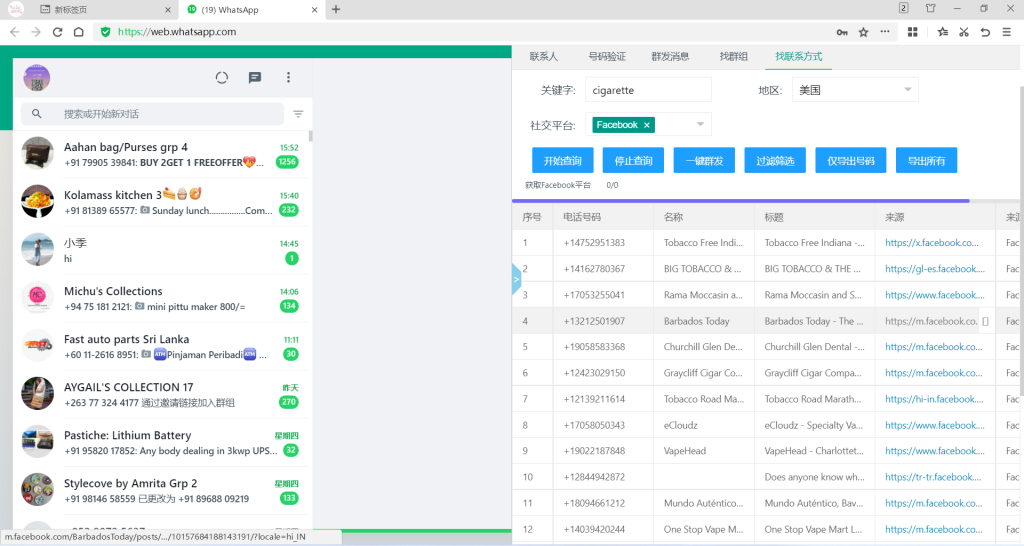Remove the Facebook platform tag

click(x=647, y=125)
